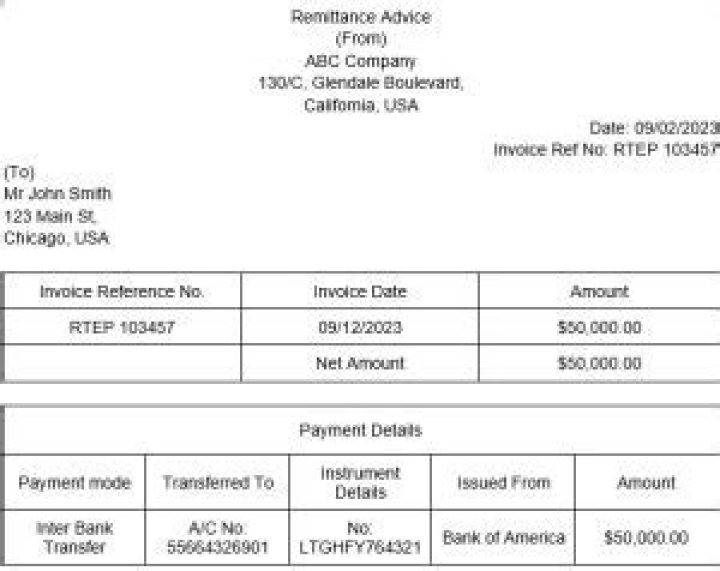
Task: Click the A/C No. 55664326901 cell
Action: (x=217, y=537)
